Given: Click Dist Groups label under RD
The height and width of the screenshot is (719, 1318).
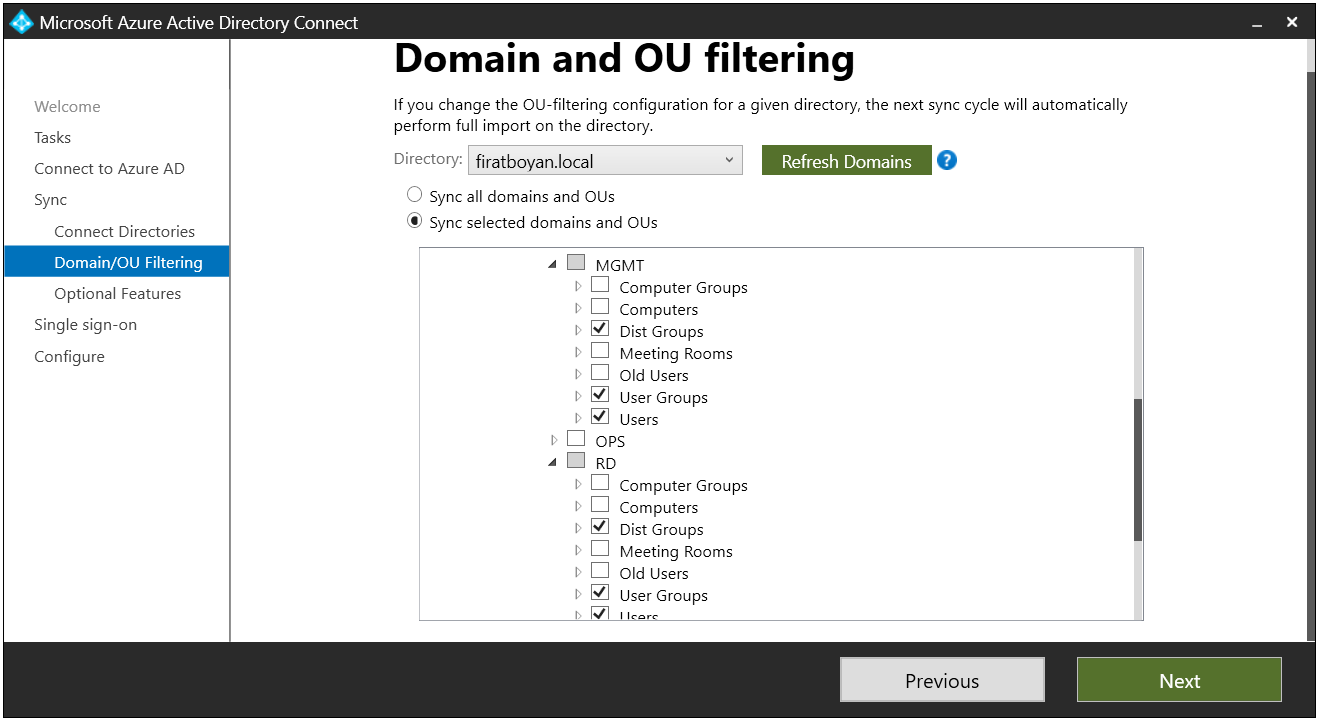Looking at the screenshot, I should 661,529.
